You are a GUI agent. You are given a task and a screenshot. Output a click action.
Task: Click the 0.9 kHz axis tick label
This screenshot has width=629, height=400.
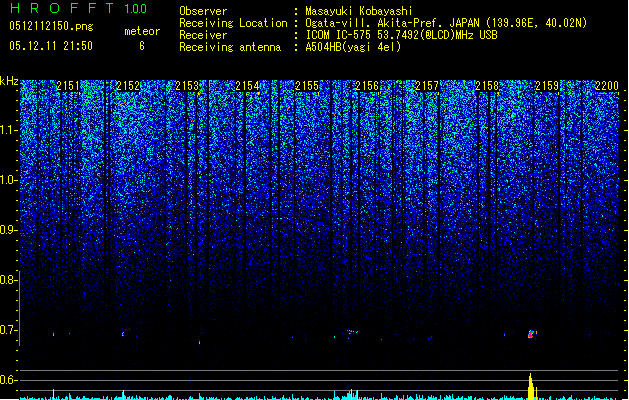click(9, 230)
